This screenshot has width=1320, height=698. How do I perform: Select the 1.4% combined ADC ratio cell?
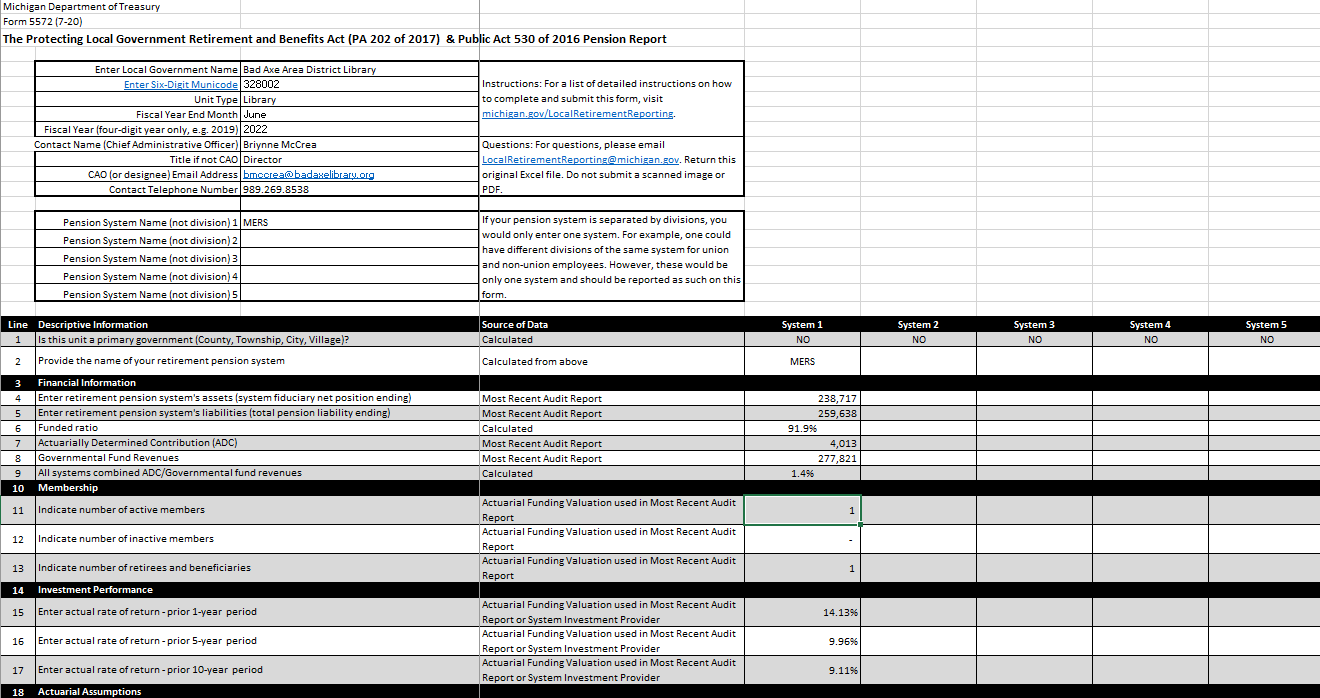tap(802, 473)
